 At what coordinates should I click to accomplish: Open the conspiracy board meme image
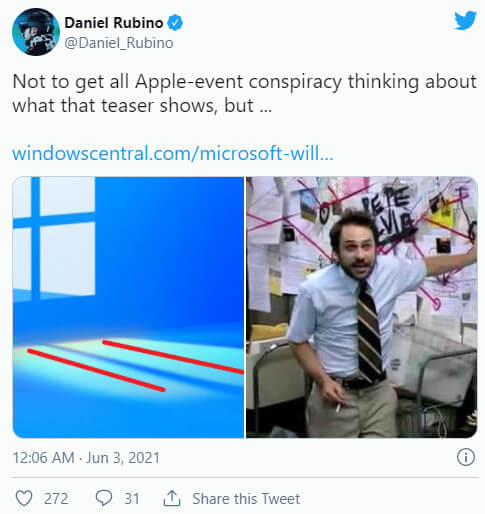click(362, 307)
